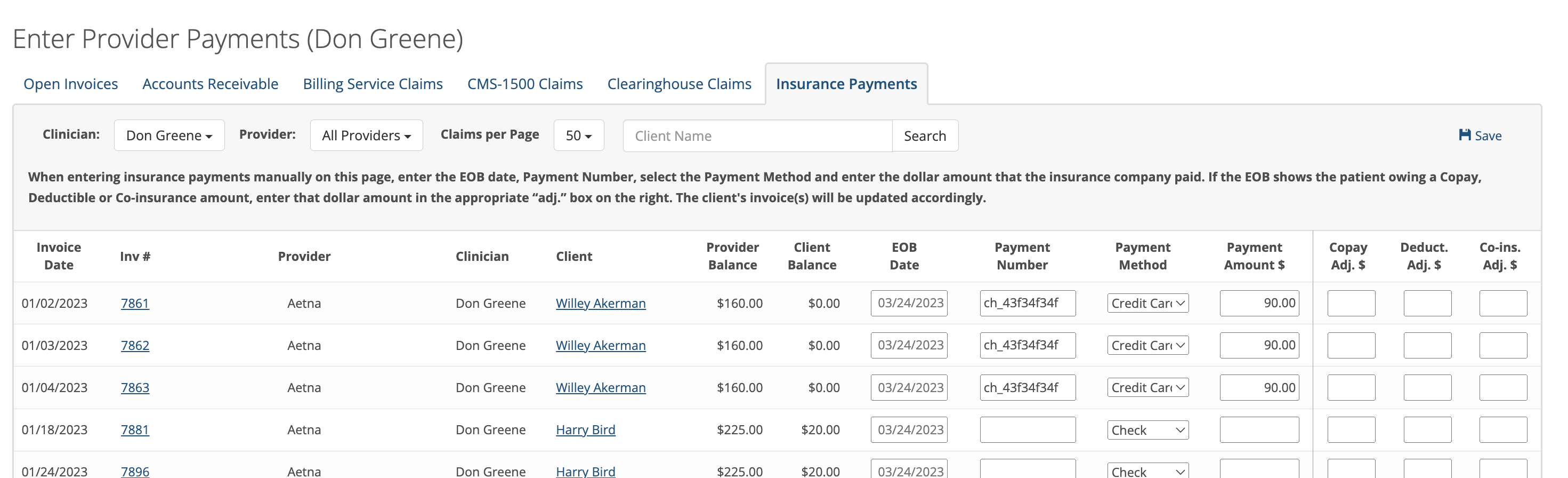Screen dimensions: 1568x478
Task: Open Willey Akerman client link for invoice 7862
Action: pyautogui.click(x=601, y=345)
